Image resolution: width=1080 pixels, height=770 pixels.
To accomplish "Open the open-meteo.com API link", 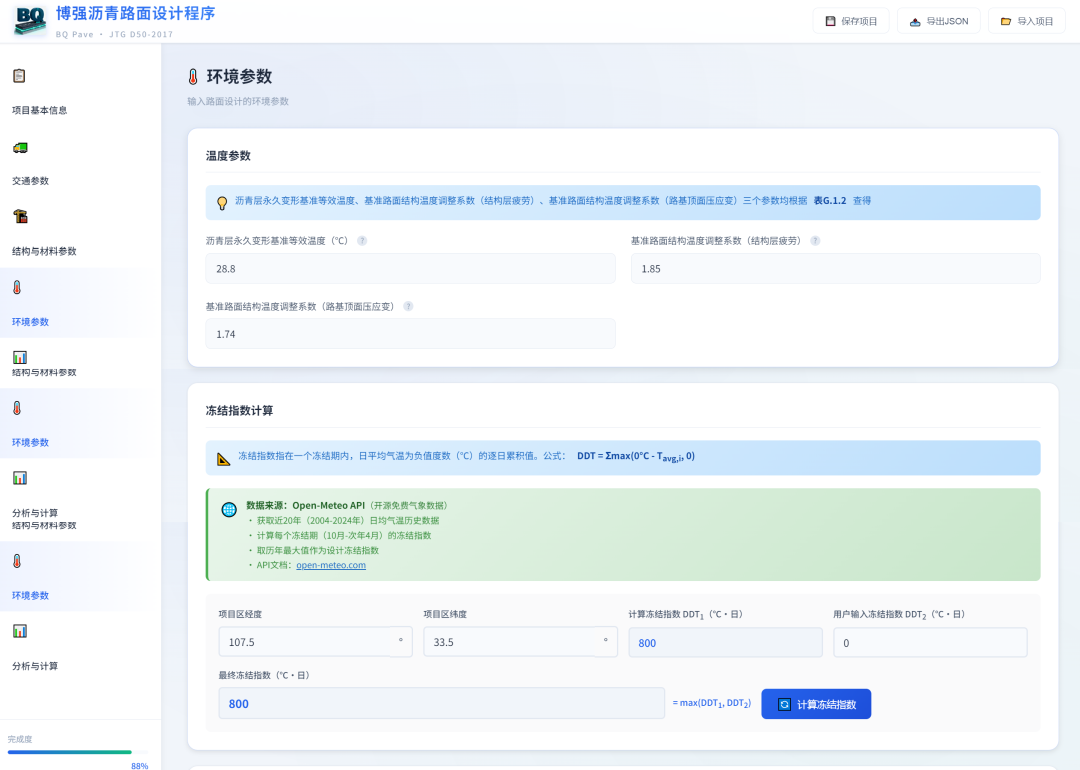I will click(331, 565).
